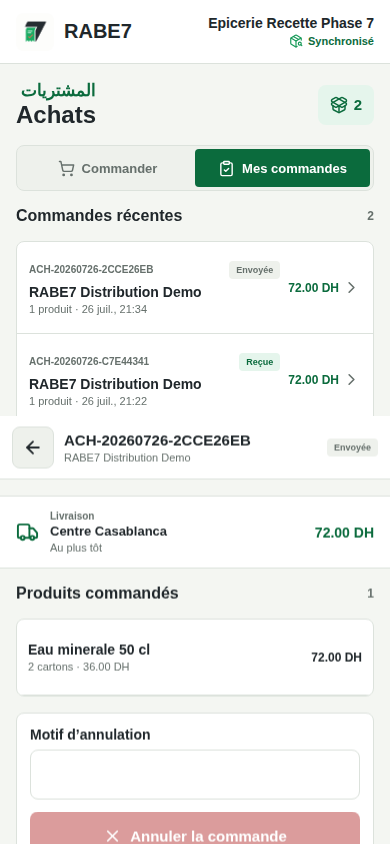Click the 72.00 DH delivery total
Viewport: 390px width, 844px height.
pos(344,533)
